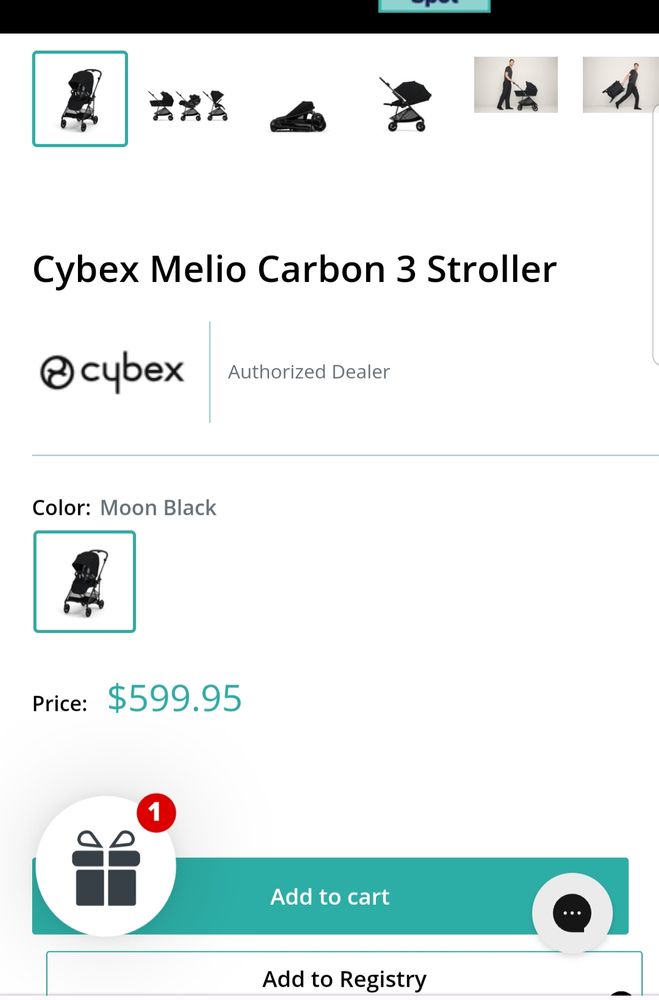
Task: Open the gift rewards icon
Action: pos(105,868)
